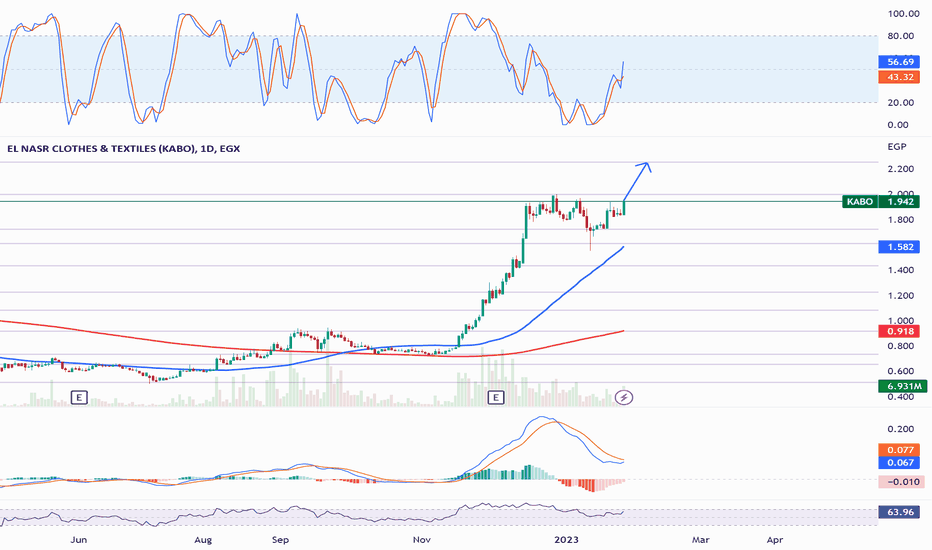Click the orange 0.077 MACD signal label
Image resolution: width=932 pixels, height=550 pixels.
coord(900,450)
